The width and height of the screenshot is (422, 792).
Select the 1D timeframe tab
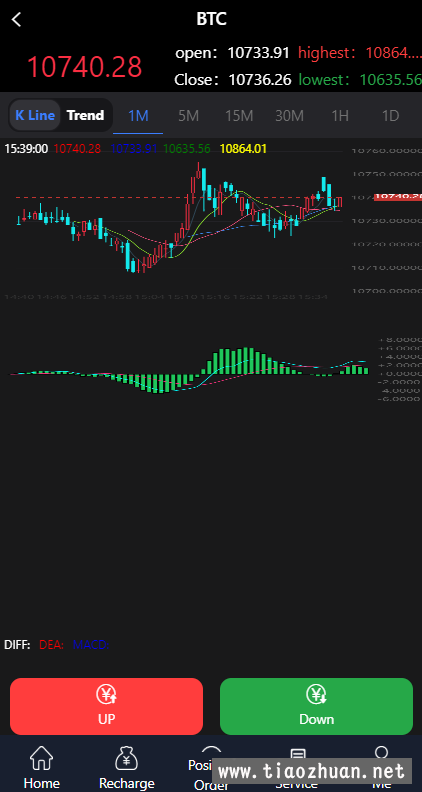click(390, 116)
